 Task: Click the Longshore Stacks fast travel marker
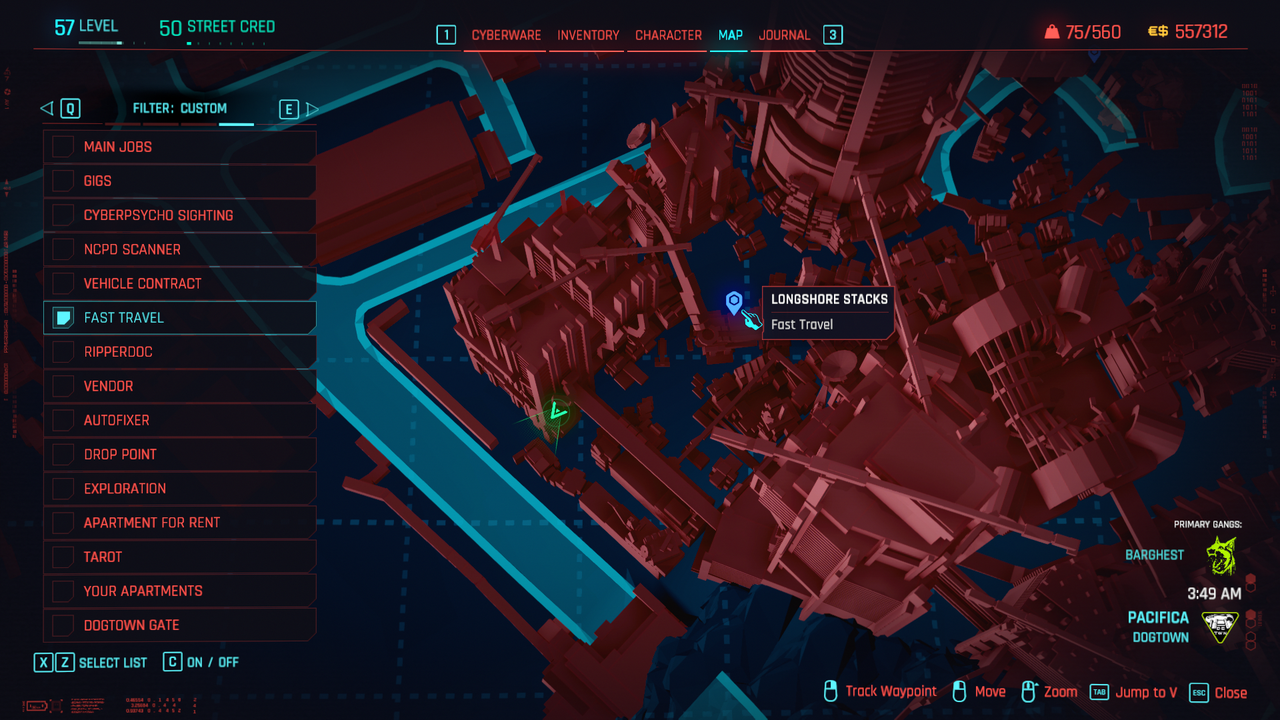[x=734, y=301]
